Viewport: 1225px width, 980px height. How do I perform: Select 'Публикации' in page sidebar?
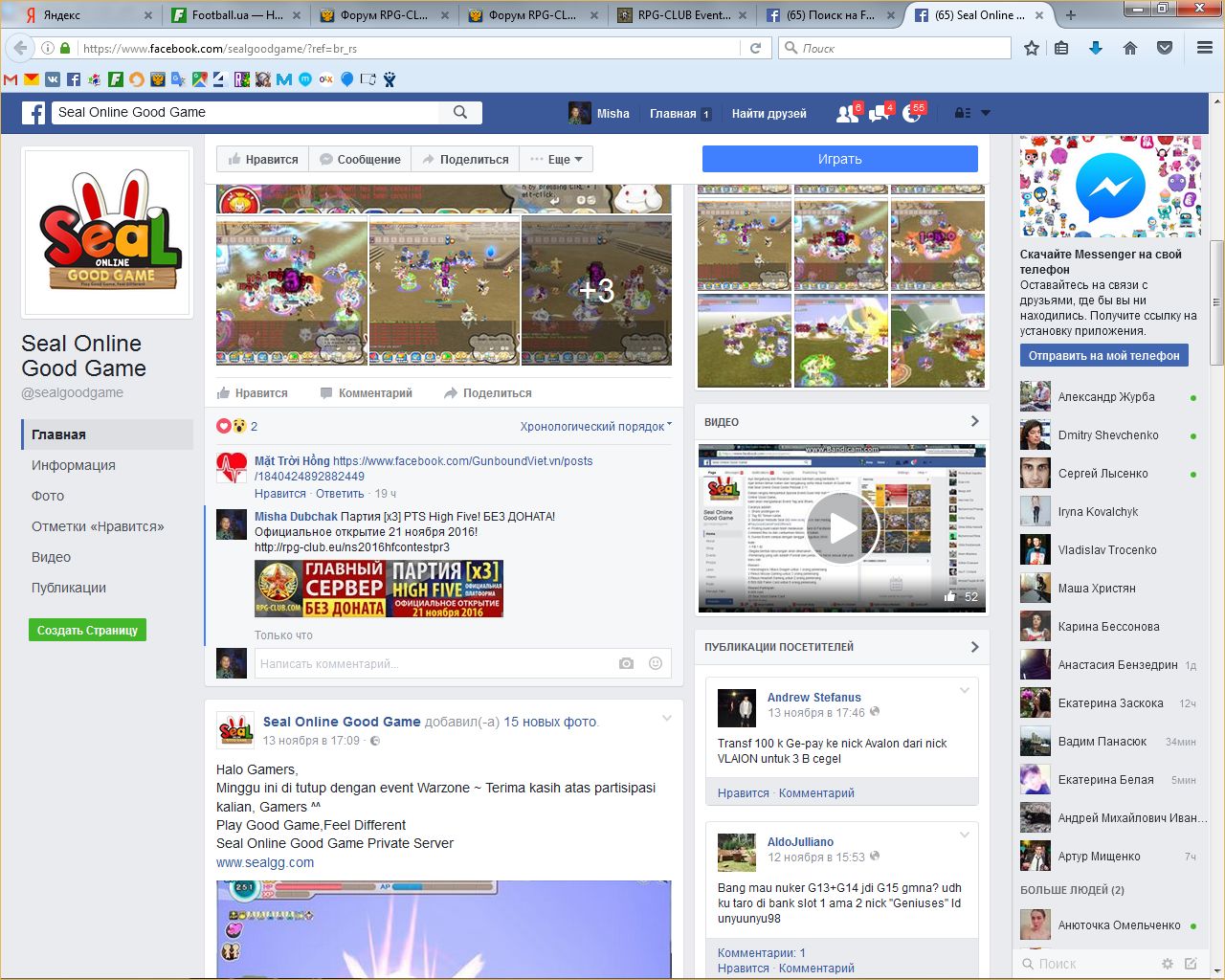click(69, 588)
